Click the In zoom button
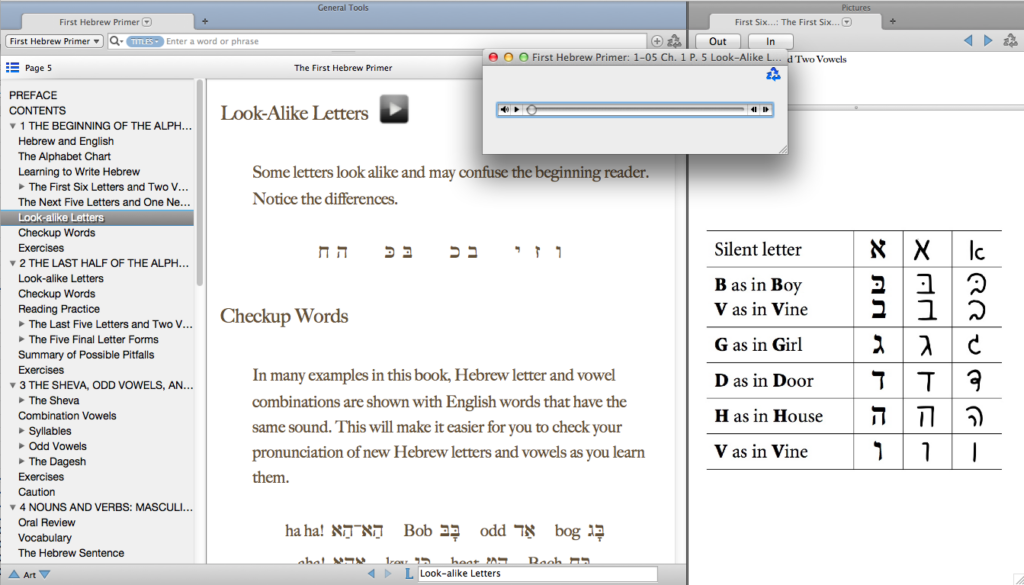 click(770, 41)
